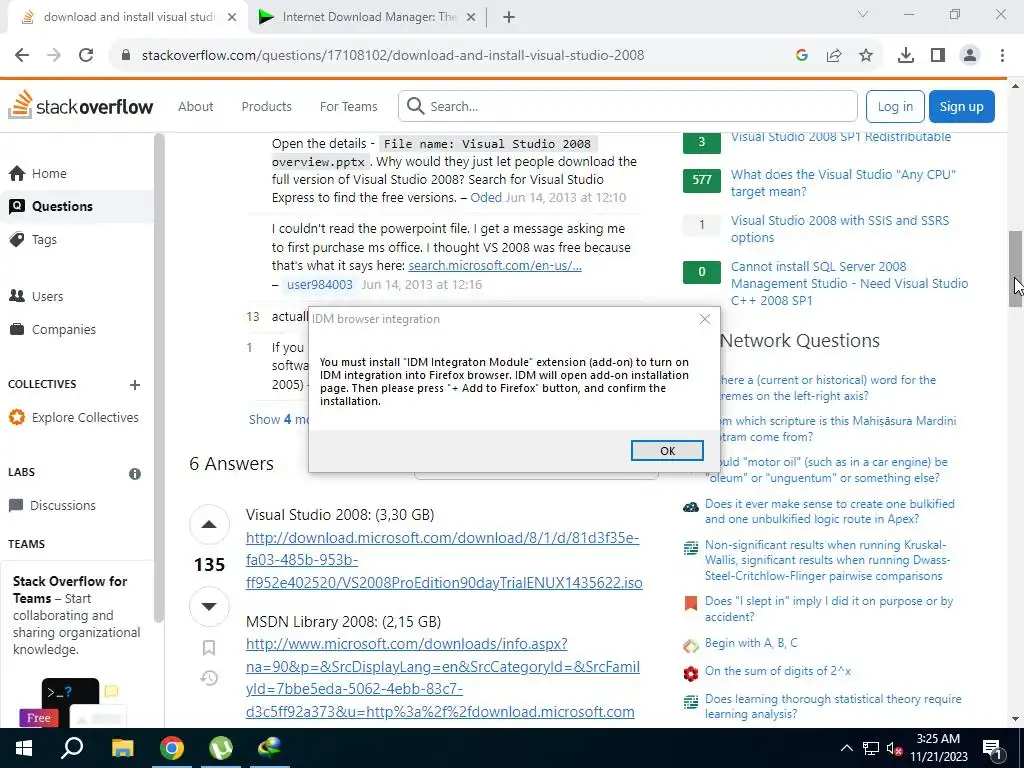Open the notification center icon

(992, 748)
